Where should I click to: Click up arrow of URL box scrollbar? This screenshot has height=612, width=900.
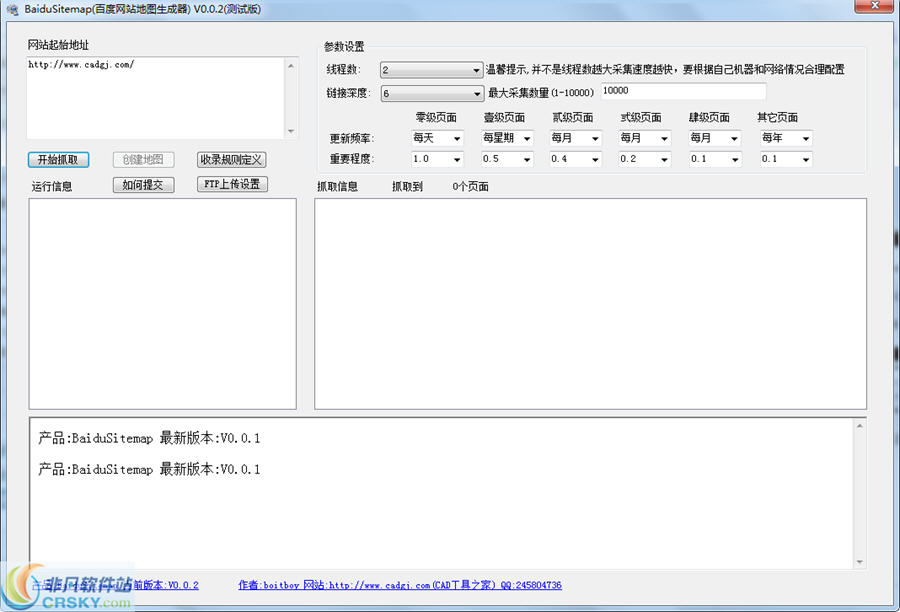291,67
